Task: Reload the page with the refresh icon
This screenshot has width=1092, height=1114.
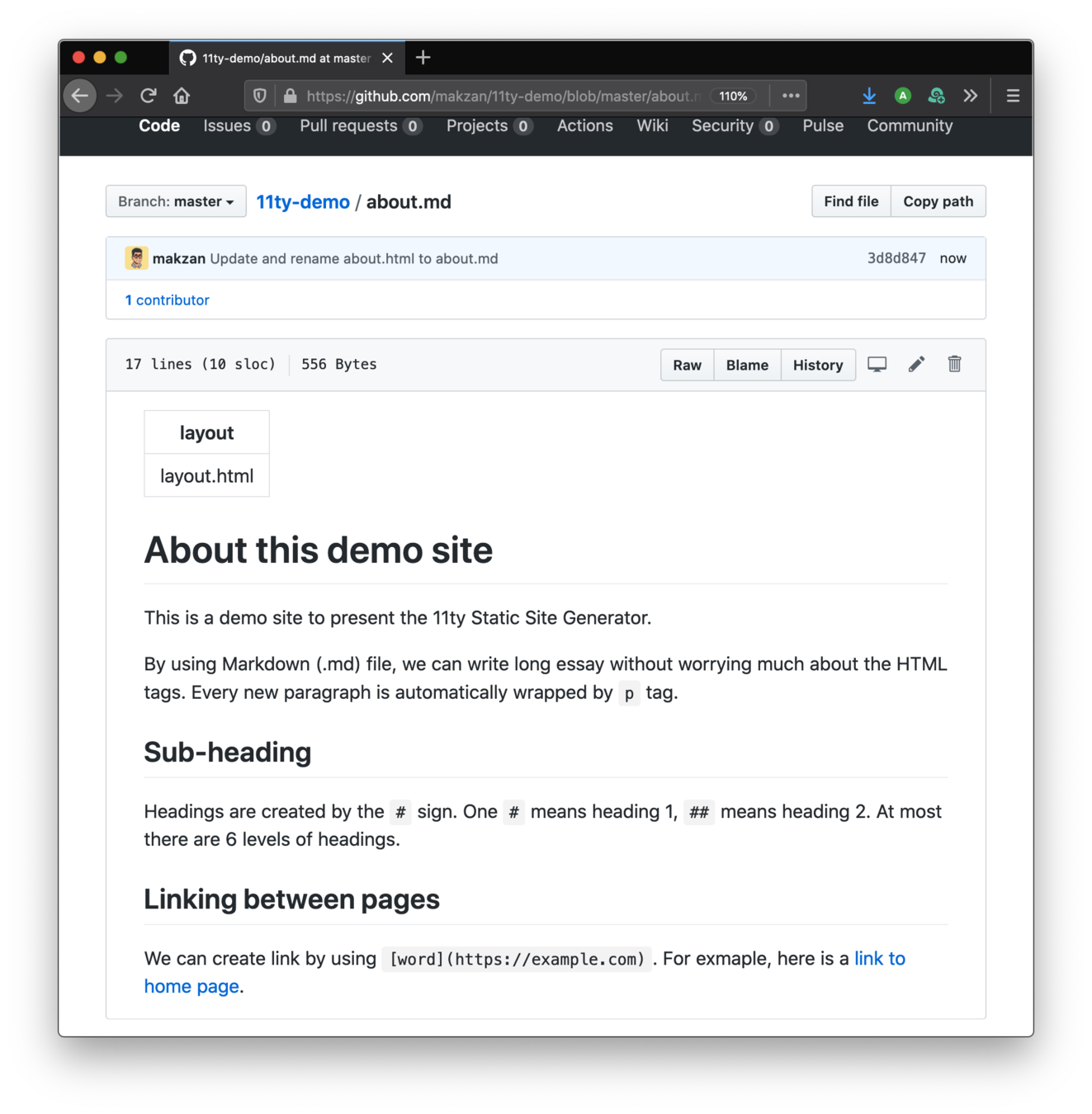Action: click(149, 96)
